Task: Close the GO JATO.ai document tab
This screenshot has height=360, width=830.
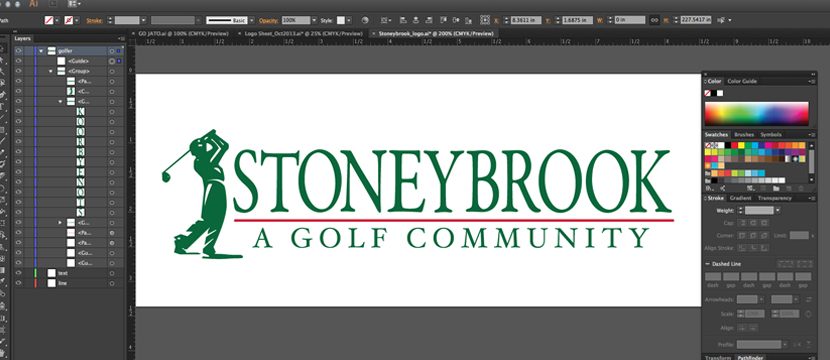Action: pos(133,33)
